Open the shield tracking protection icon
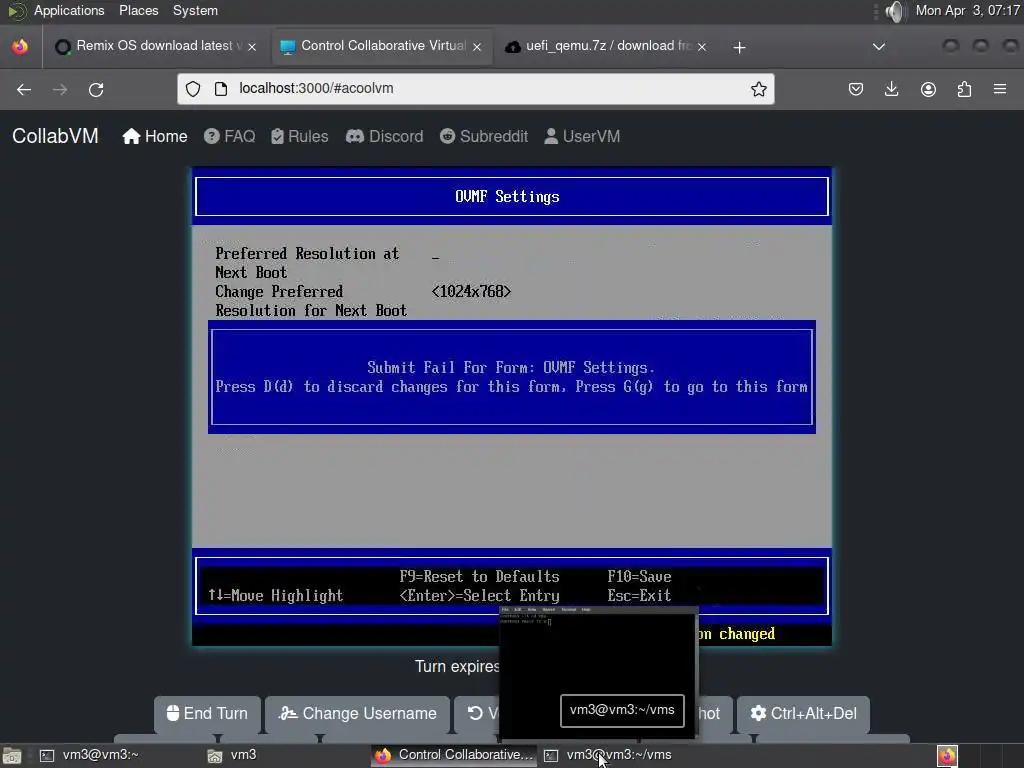 (193, 89)
